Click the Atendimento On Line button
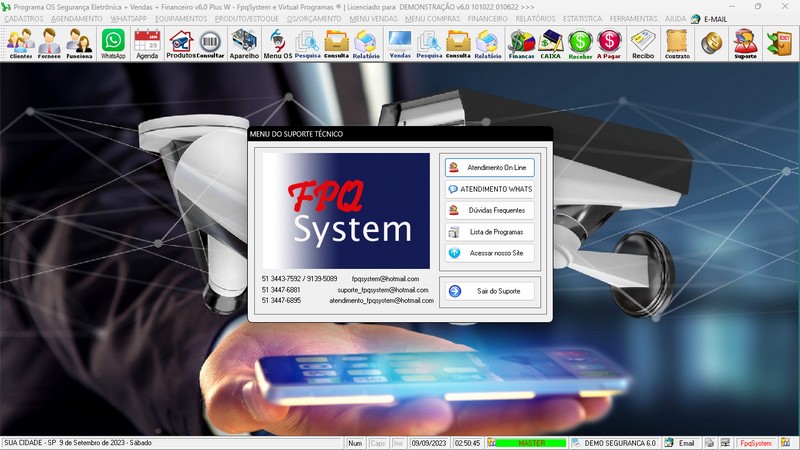The image size is (800, 450). [x=490, y=167]
